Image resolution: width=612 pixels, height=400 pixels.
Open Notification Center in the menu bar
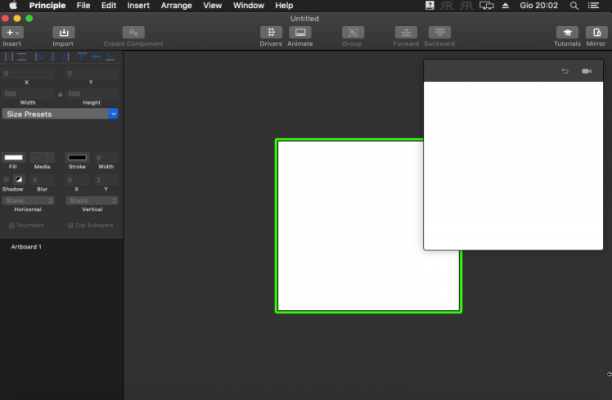click(x=594, y=5)
